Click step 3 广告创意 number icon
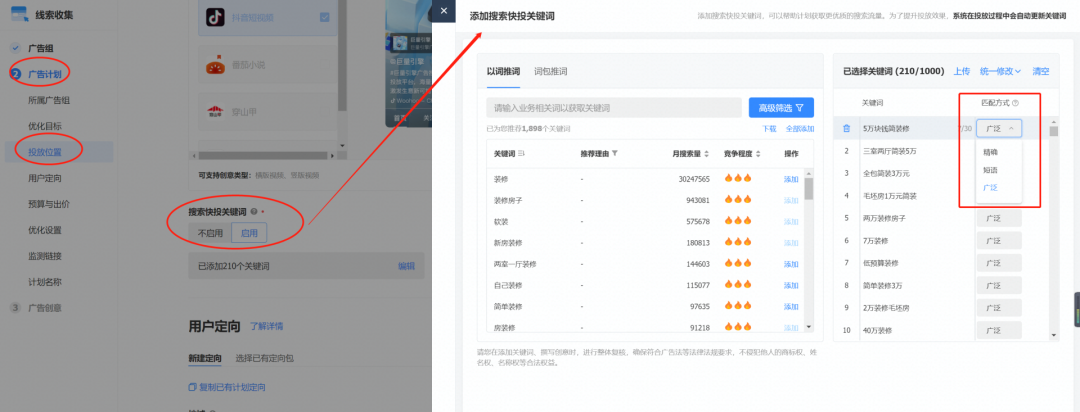 pos(15,308)
